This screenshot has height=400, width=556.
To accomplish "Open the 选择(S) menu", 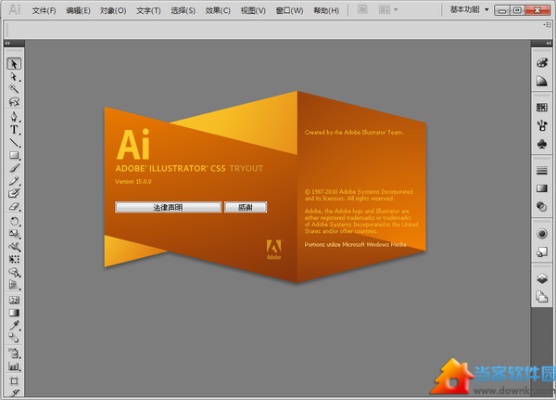I will click(183, 11).
